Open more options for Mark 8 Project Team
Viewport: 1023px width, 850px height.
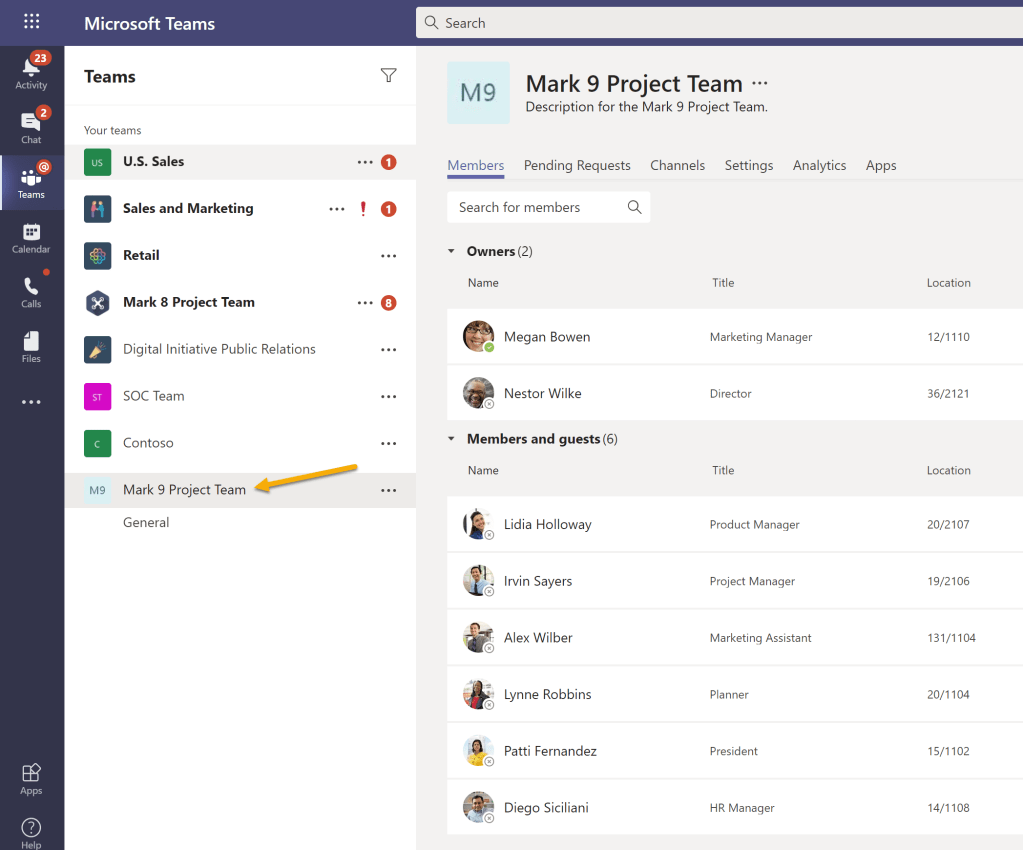pos(365,302)
